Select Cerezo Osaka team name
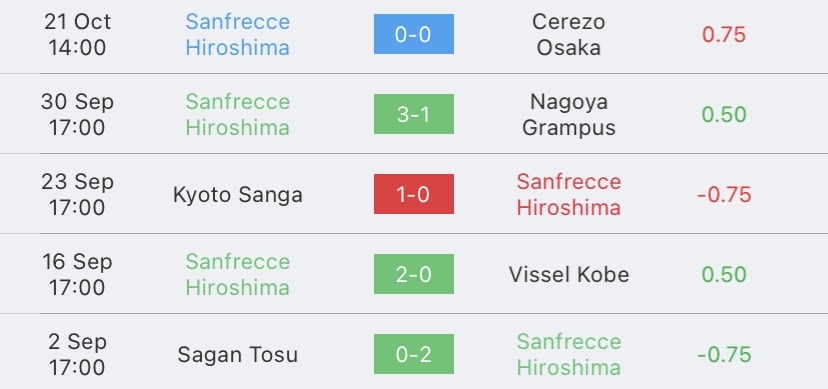Screen dimensions: 828x389 coord(569,34)
